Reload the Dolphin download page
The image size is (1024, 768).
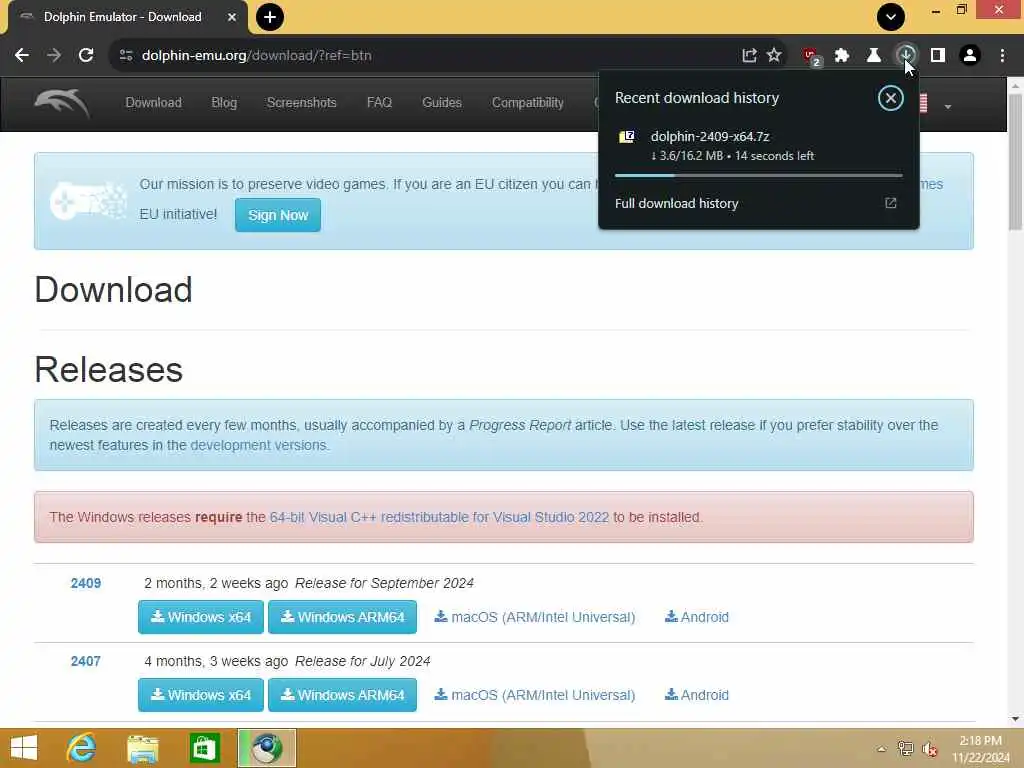[x=86, y=56]
